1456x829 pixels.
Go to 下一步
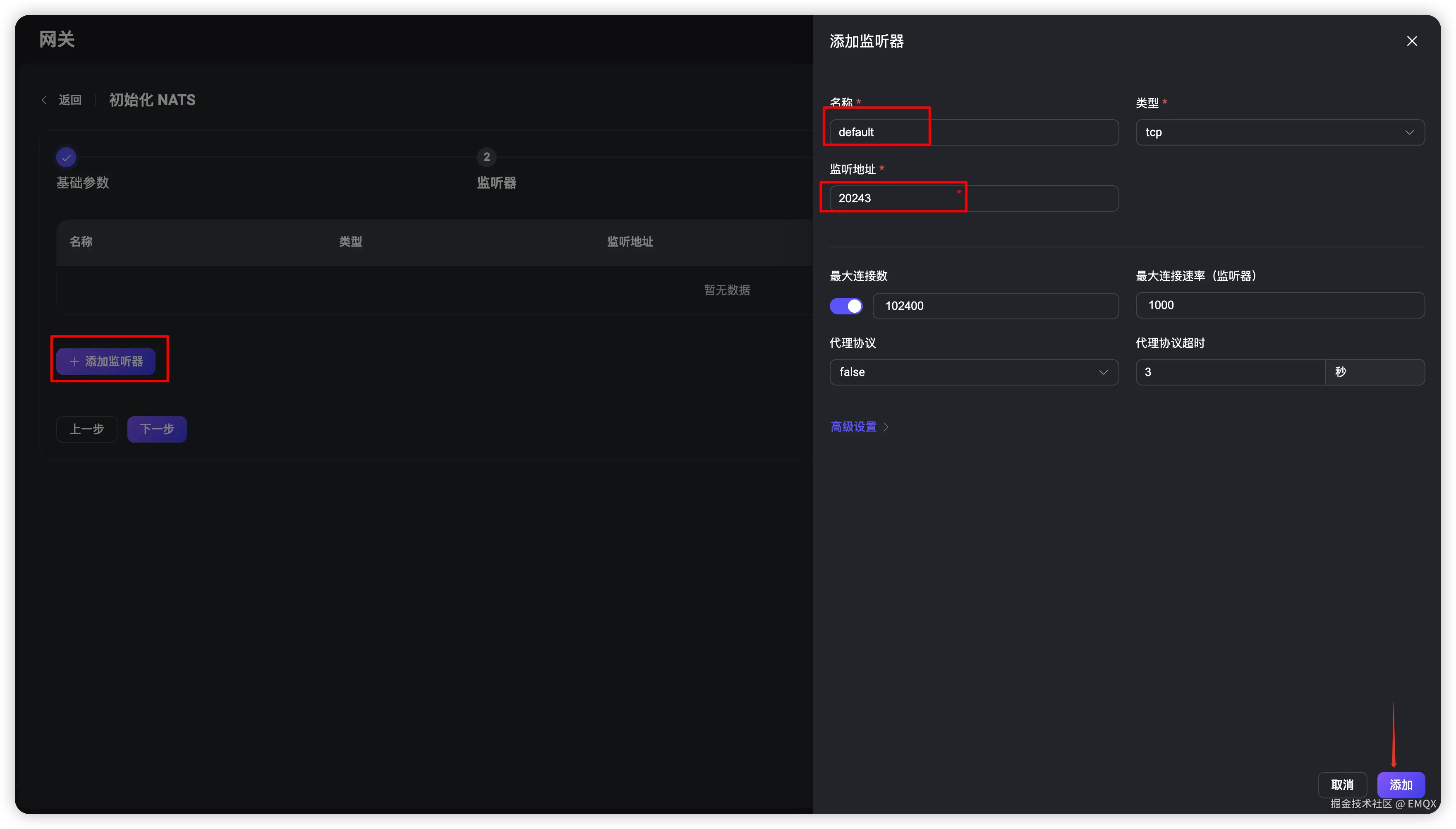157,429
